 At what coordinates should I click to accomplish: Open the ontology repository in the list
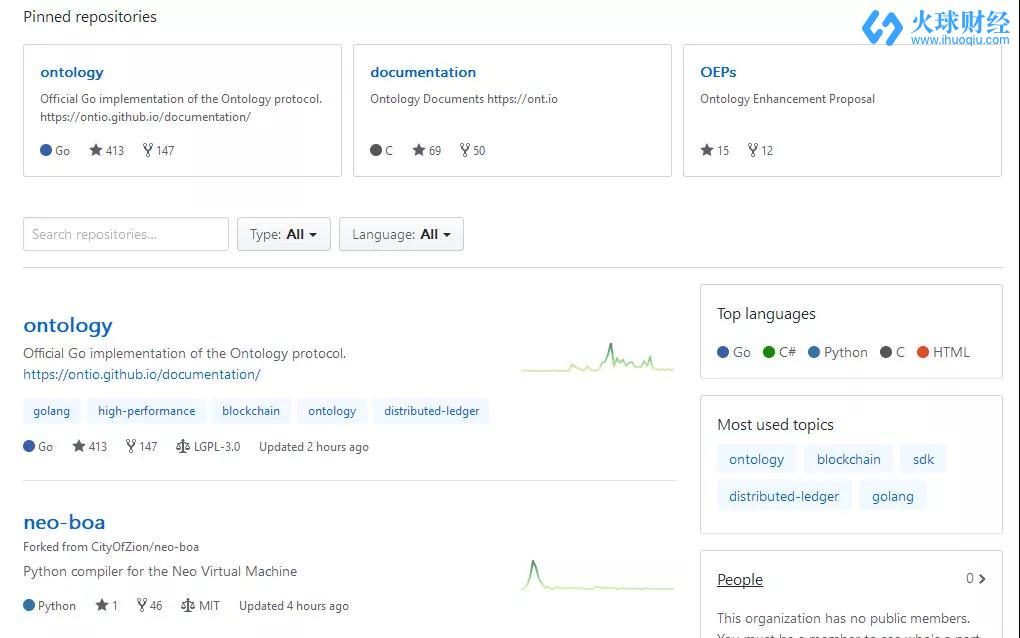click(68, 325)
